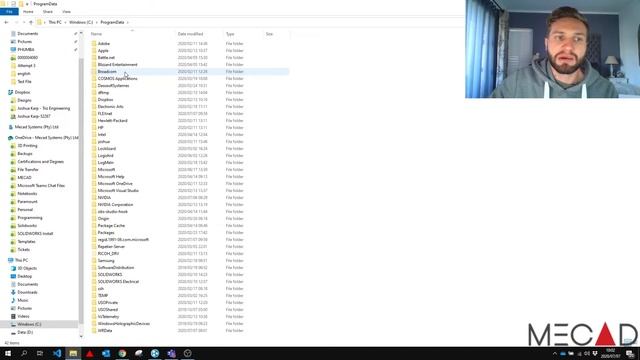Expand the chevron after This PC in breadcrumb
Viewport: 640px width, 360px height.
pyautogui.click(x=65, y=22)
